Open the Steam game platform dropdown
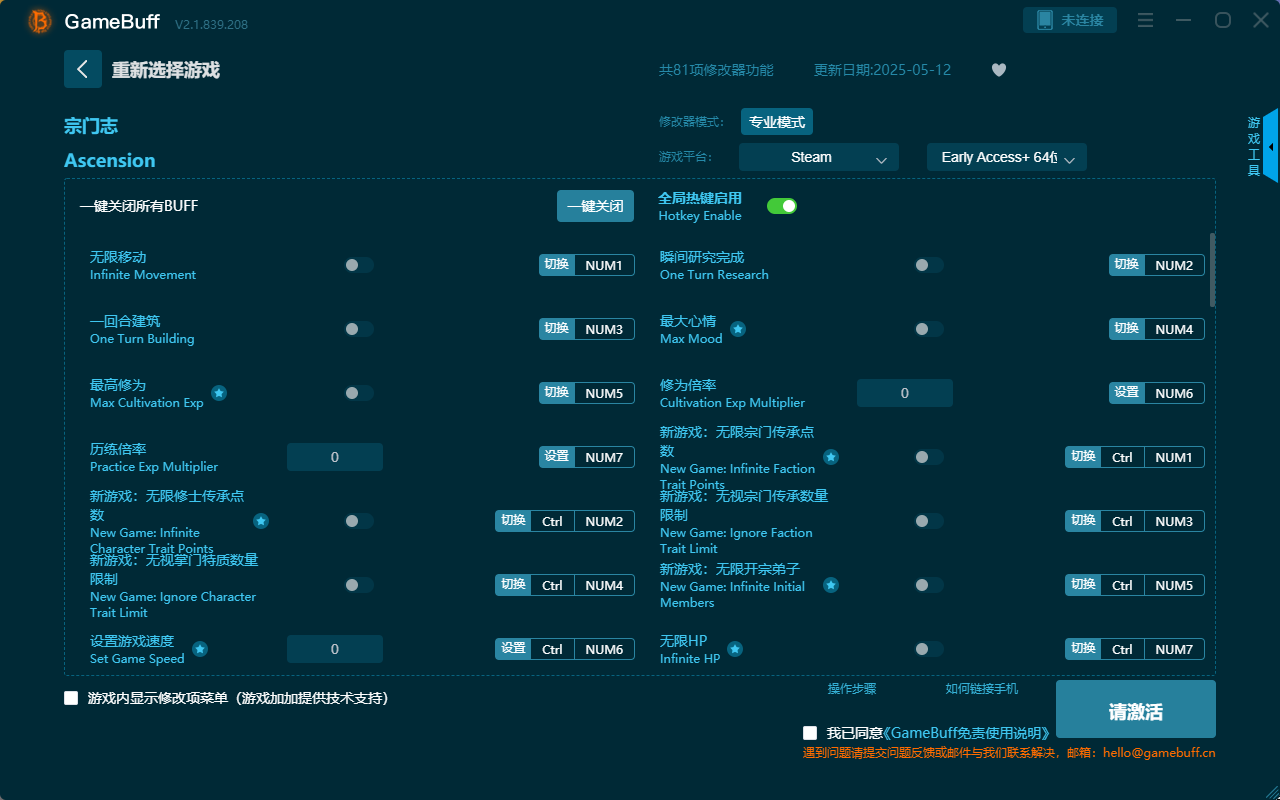 pyautogui.click(x=818, y=157)
